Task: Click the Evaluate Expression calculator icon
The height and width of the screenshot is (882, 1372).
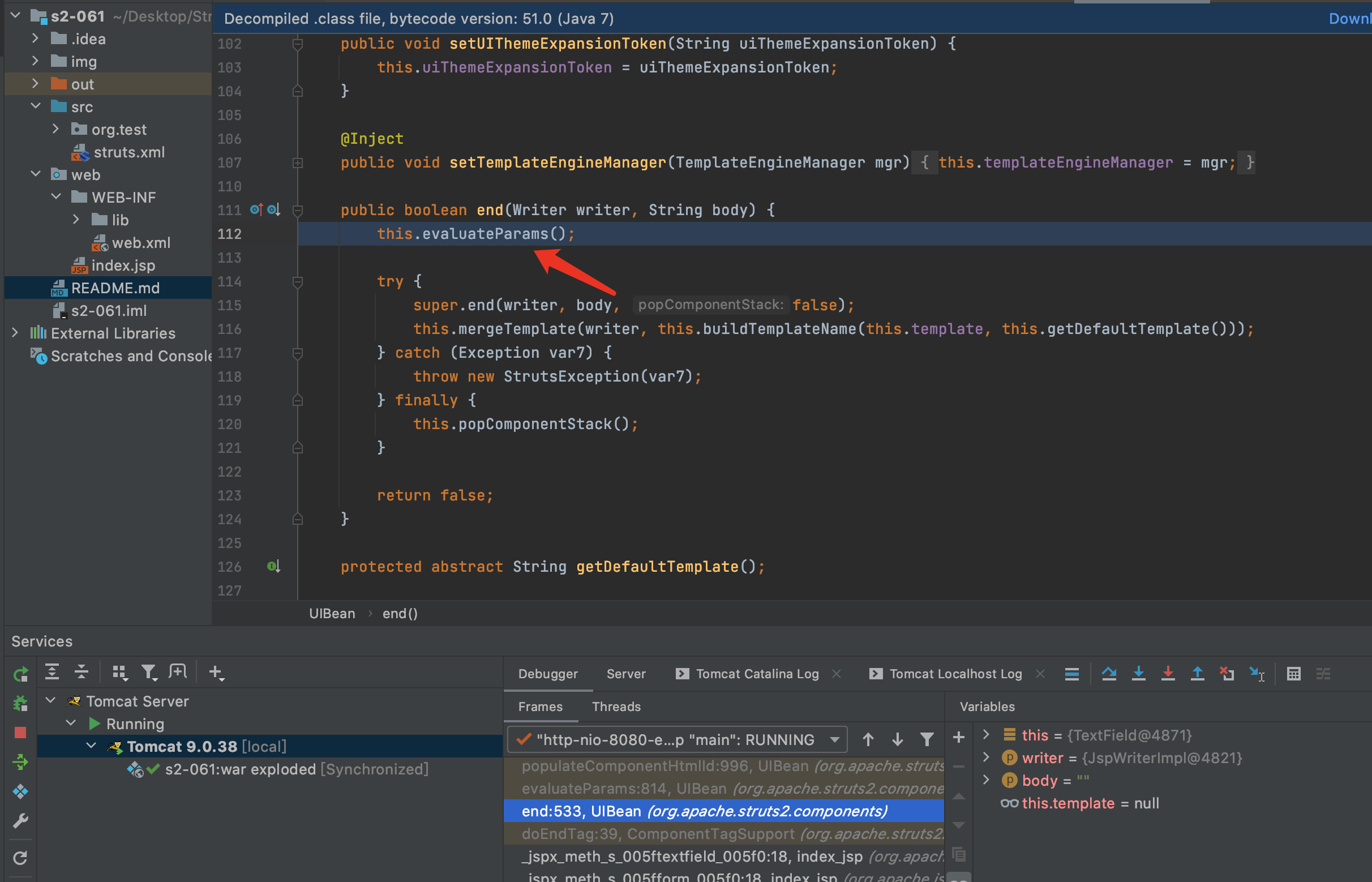Action: (x=1293, y=674)
